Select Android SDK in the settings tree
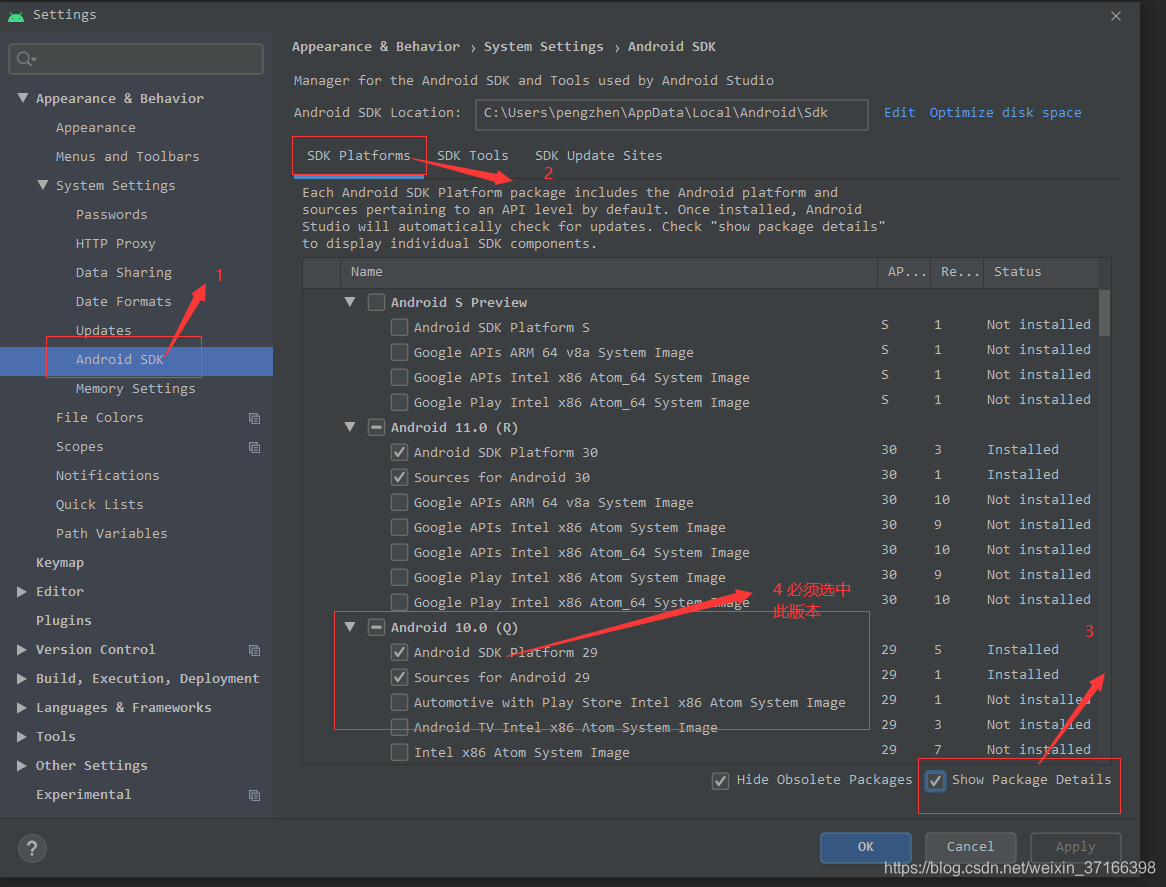The width and height of the screenshot is (1166, 887). tap(120, 360)
